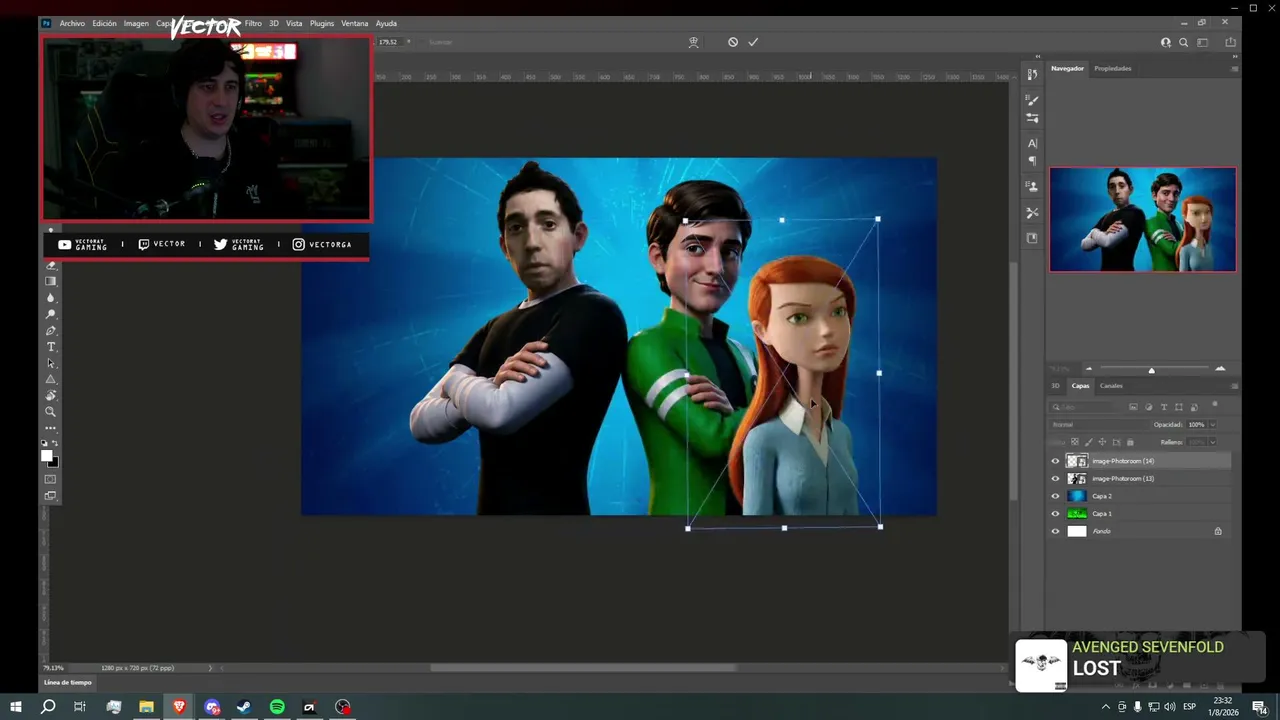Viewport: 1280px width, 720px height.
Task: Cancel the transform with the circle-slash icon
Action: 733,42
